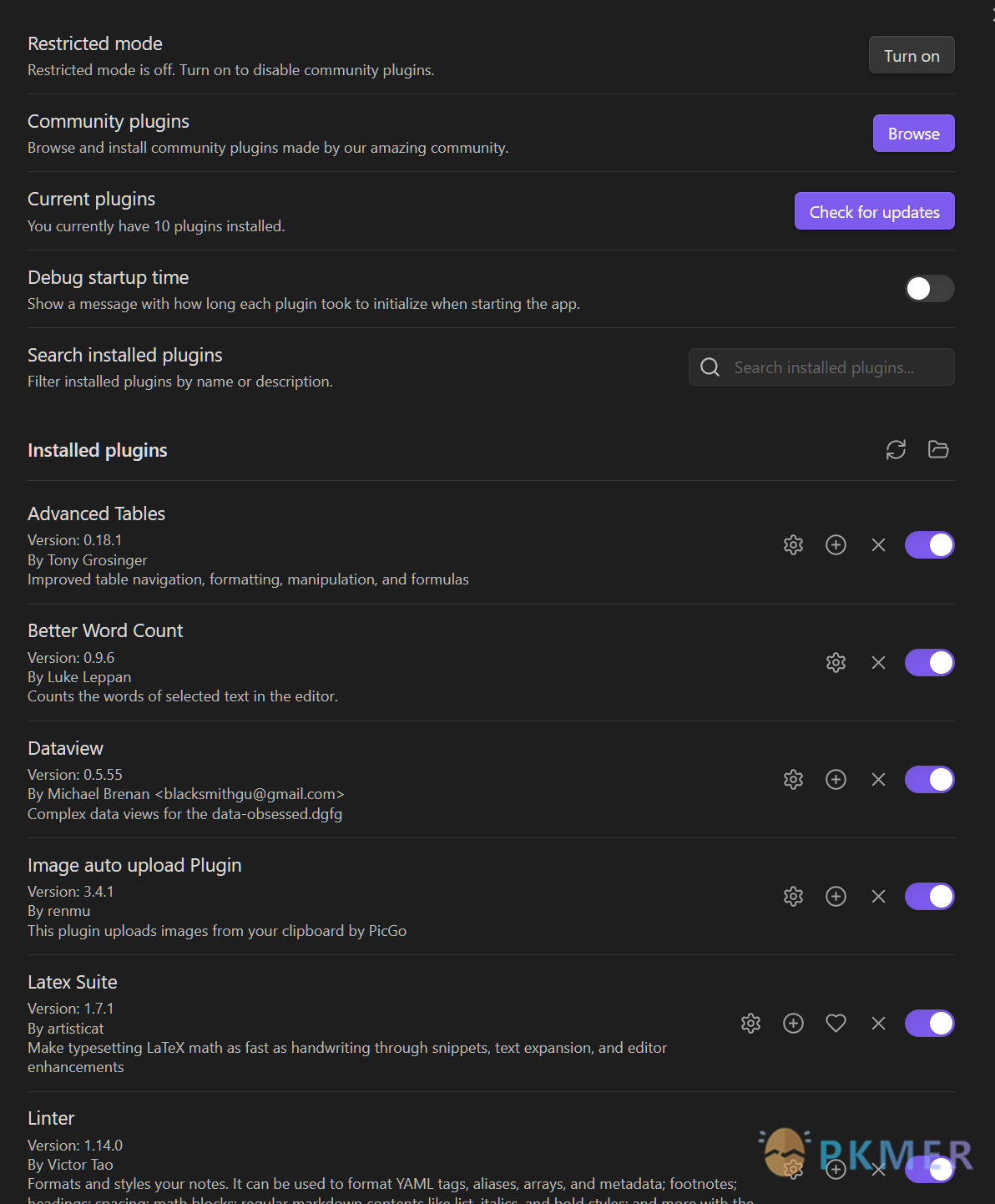
Task: Disable the Advanced Tables plugin toggle
Action: pos(930,545)
